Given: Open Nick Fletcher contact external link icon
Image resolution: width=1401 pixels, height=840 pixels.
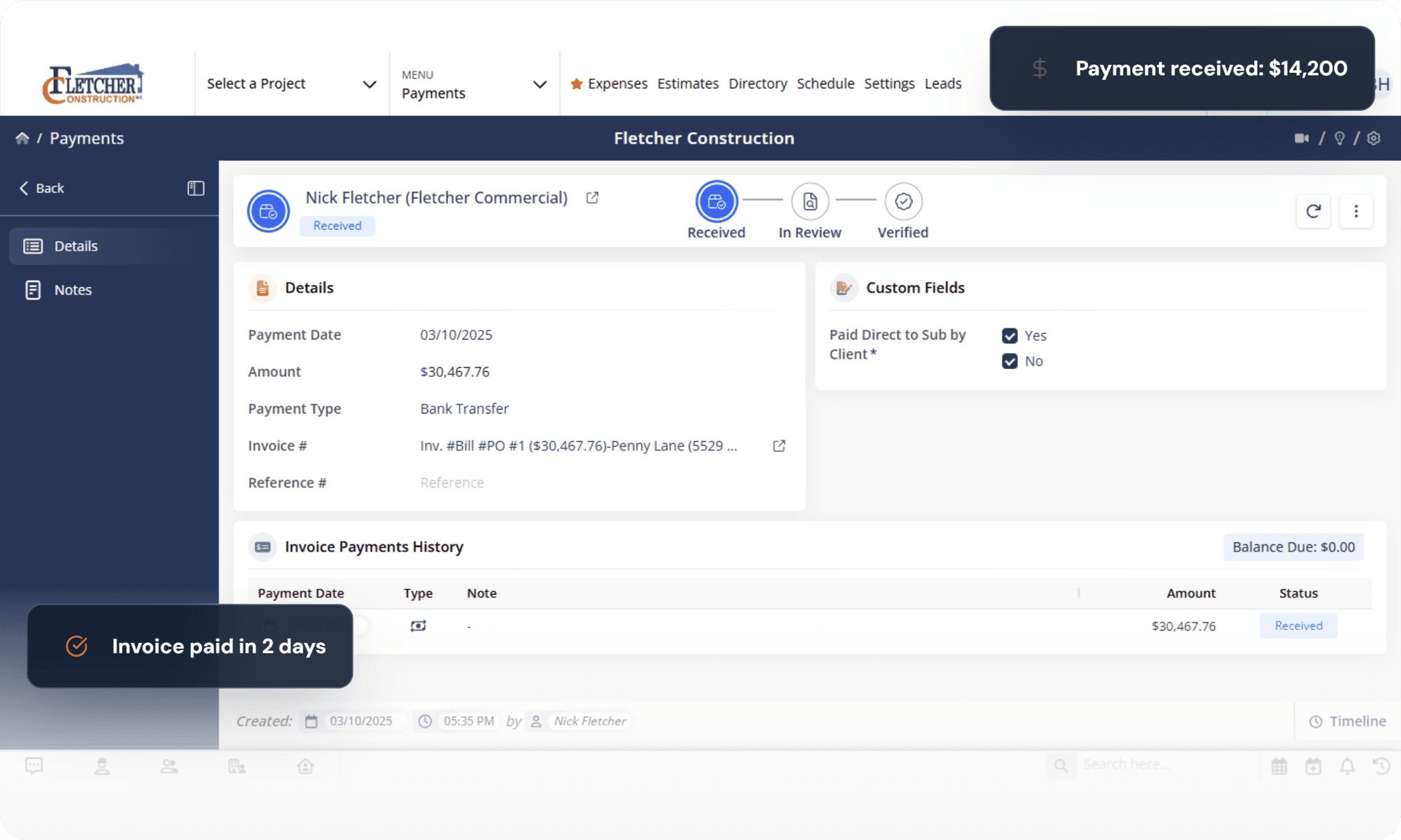Looking at the screenshot, I should (x=592, y=198).
